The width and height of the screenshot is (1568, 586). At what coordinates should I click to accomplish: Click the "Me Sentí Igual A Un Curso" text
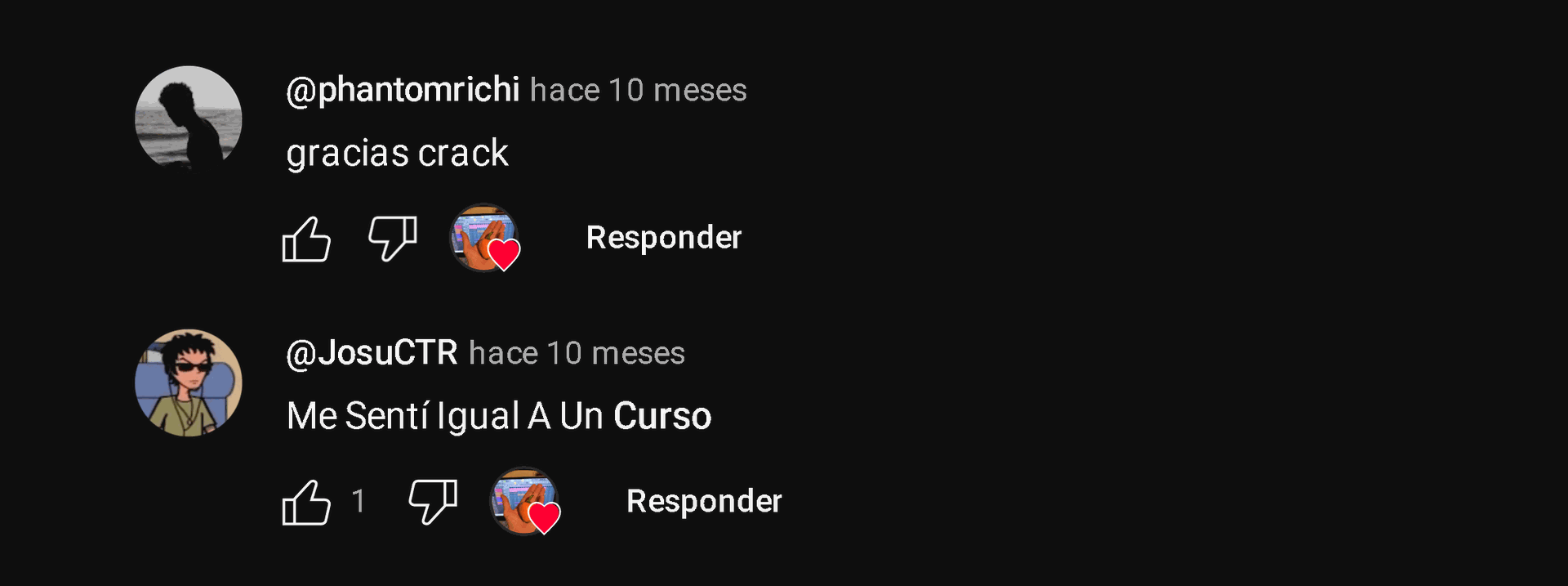(499, 416)
